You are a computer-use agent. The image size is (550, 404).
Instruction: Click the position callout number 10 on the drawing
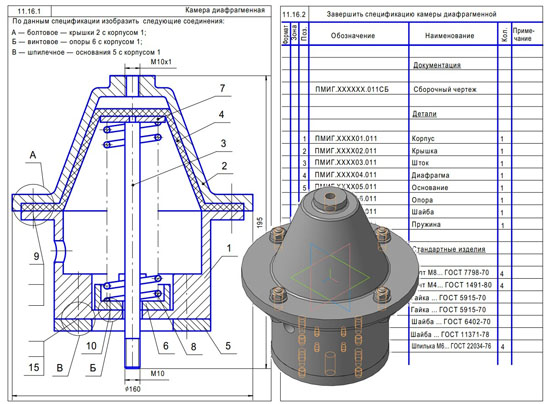(x=91, y=346)
